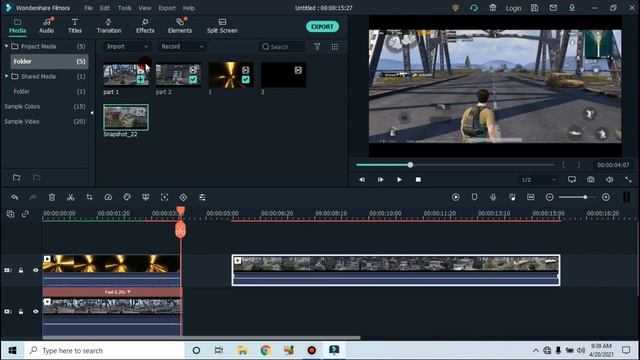Select the scissors split tool

71,198
